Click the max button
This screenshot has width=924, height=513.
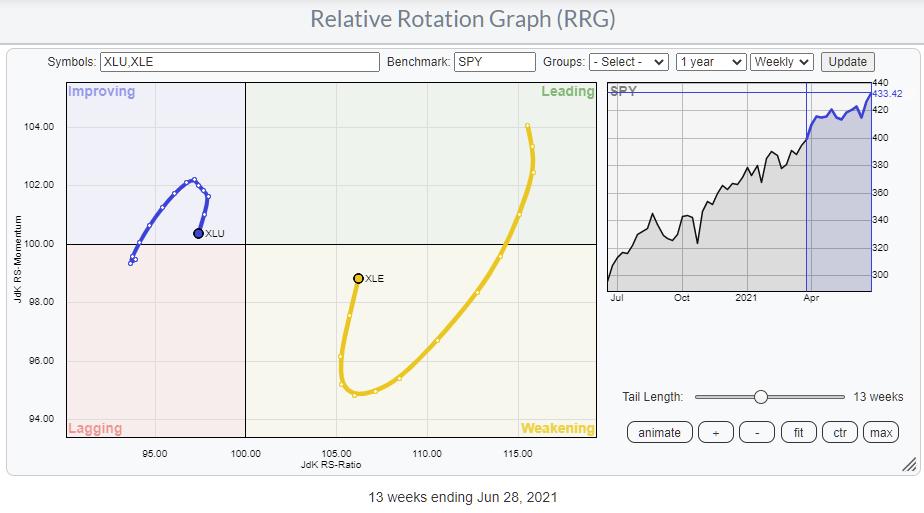pyautogui.click(x=880, y=432)
